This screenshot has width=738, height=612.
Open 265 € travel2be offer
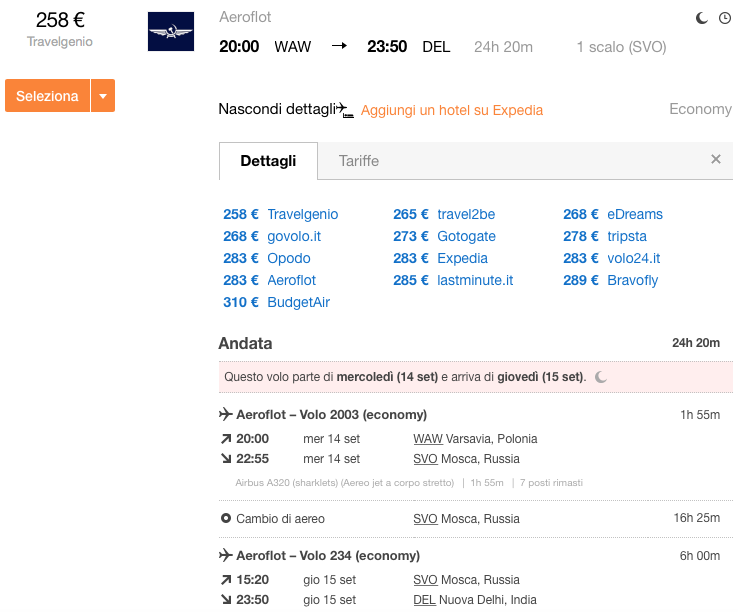tap(444, 214)
